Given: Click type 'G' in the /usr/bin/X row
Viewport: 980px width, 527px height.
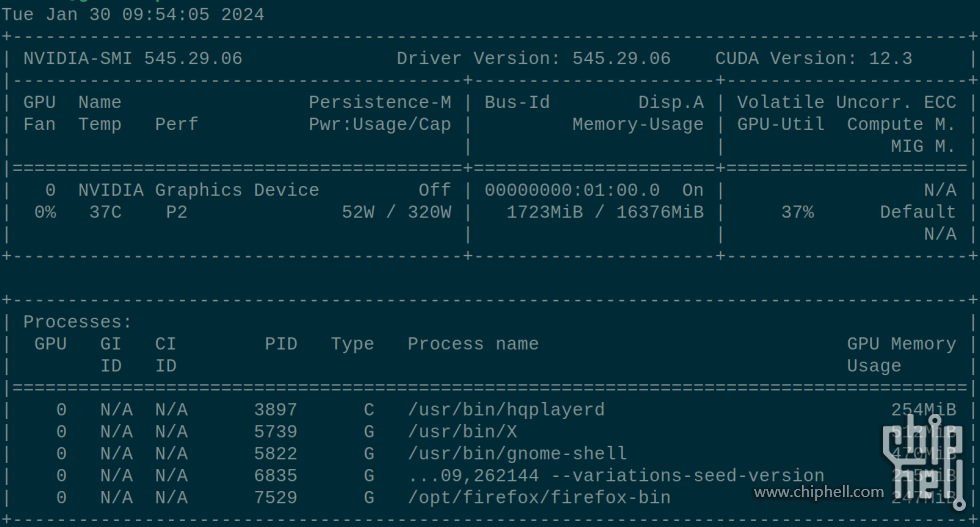Looking at the screenshot, I should tap(369, 432).
